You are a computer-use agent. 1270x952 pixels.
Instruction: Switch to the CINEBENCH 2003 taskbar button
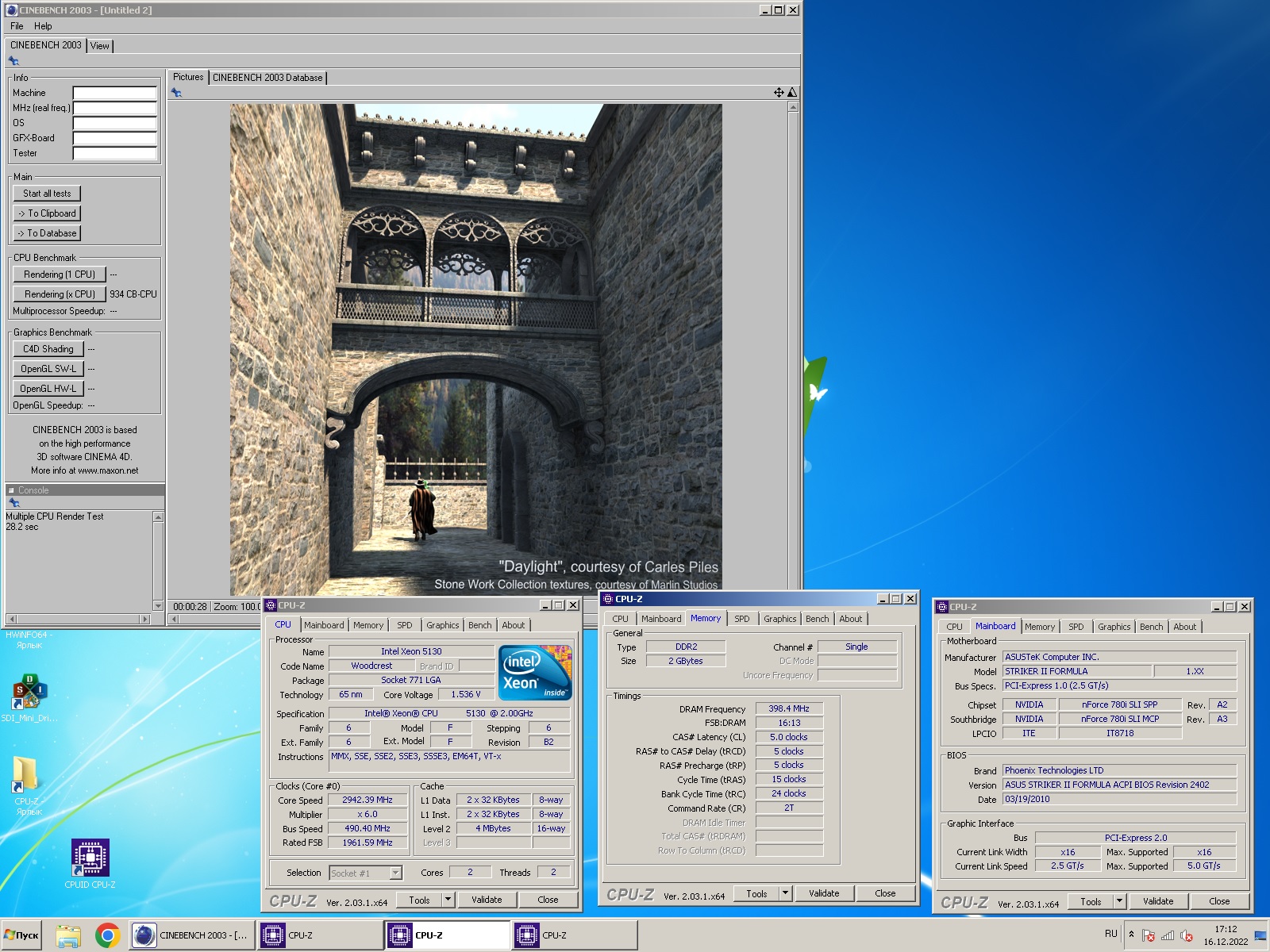click(x=192, y=935)
